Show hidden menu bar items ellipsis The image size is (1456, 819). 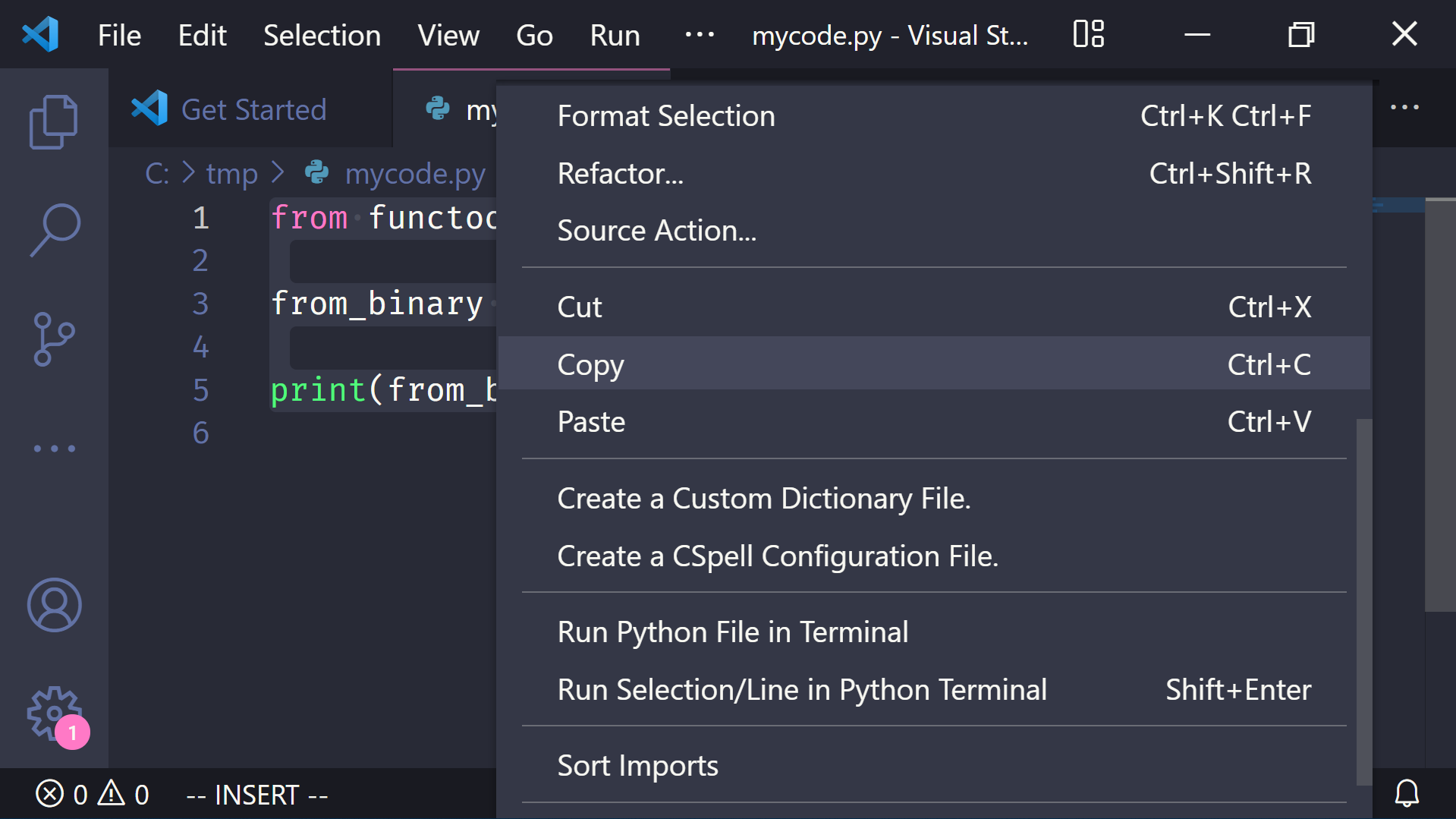pyautogui.click(x=699, y=35)
